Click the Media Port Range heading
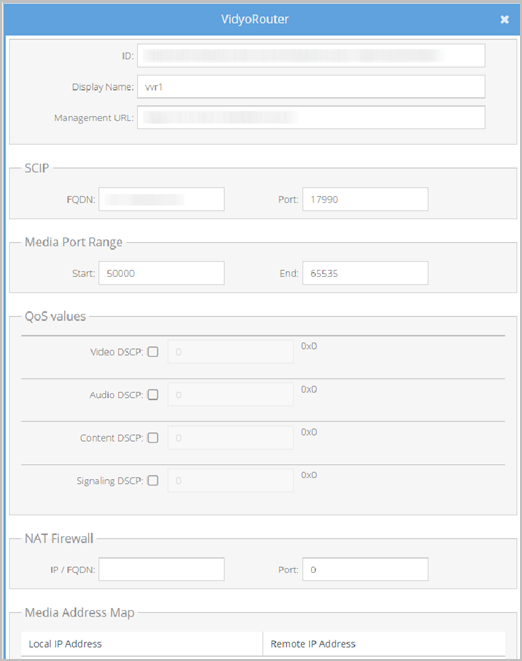This screenshot has height=661, width=522. [73, 242]
